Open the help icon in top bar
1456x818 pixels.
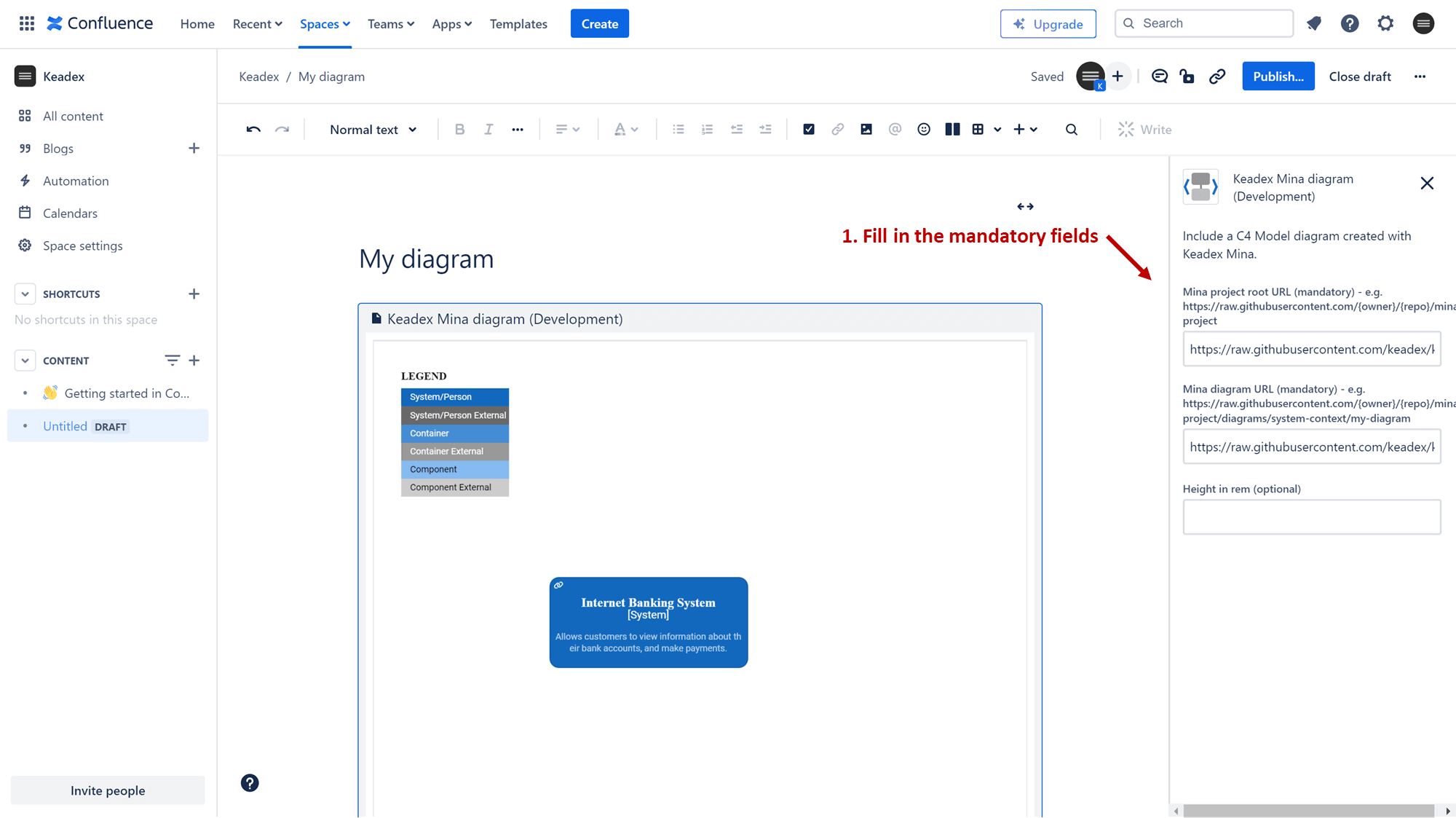(1350, 23)
